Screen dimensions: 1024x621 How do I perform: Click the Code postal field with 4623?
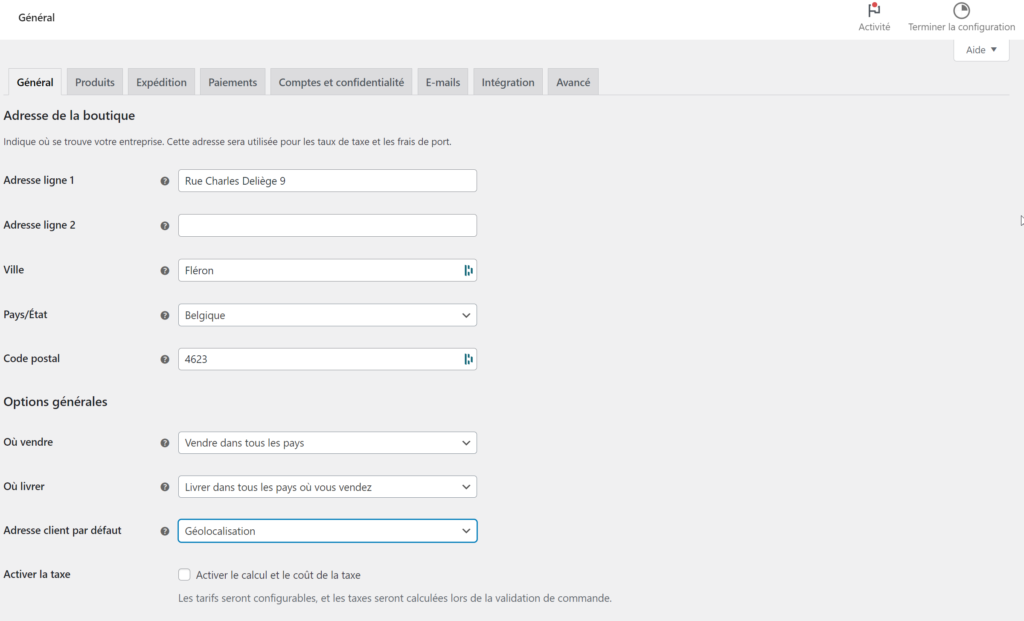[327, 359]
